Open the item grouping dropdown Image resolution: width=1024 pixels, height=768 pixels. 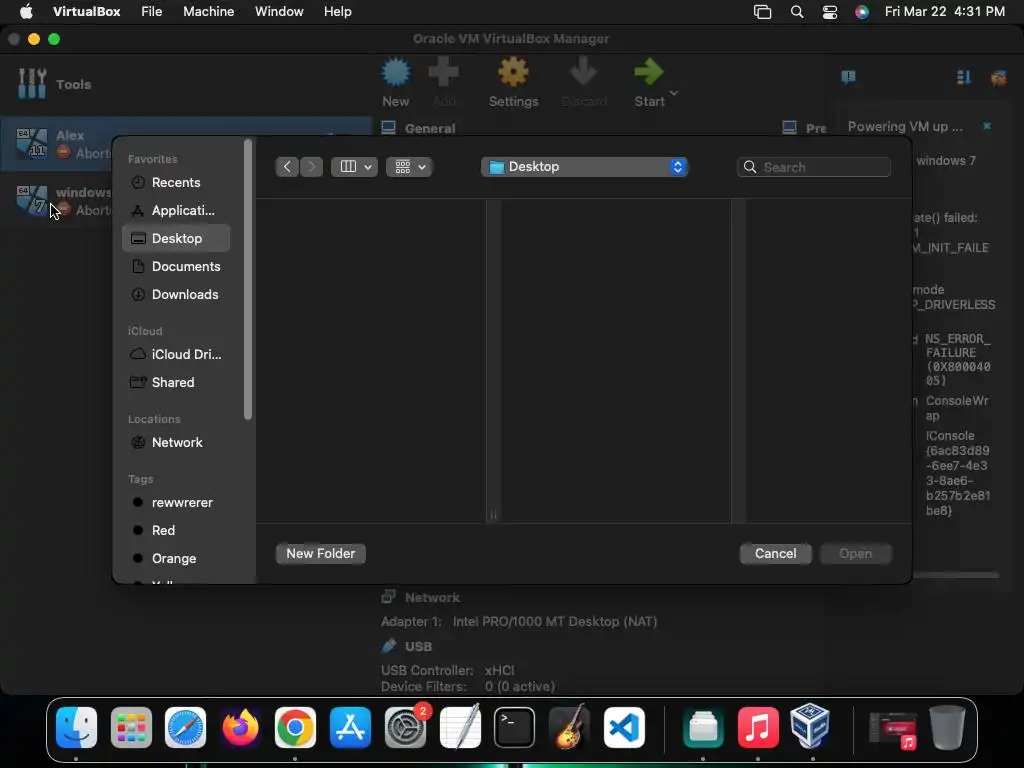click(409, 167)
